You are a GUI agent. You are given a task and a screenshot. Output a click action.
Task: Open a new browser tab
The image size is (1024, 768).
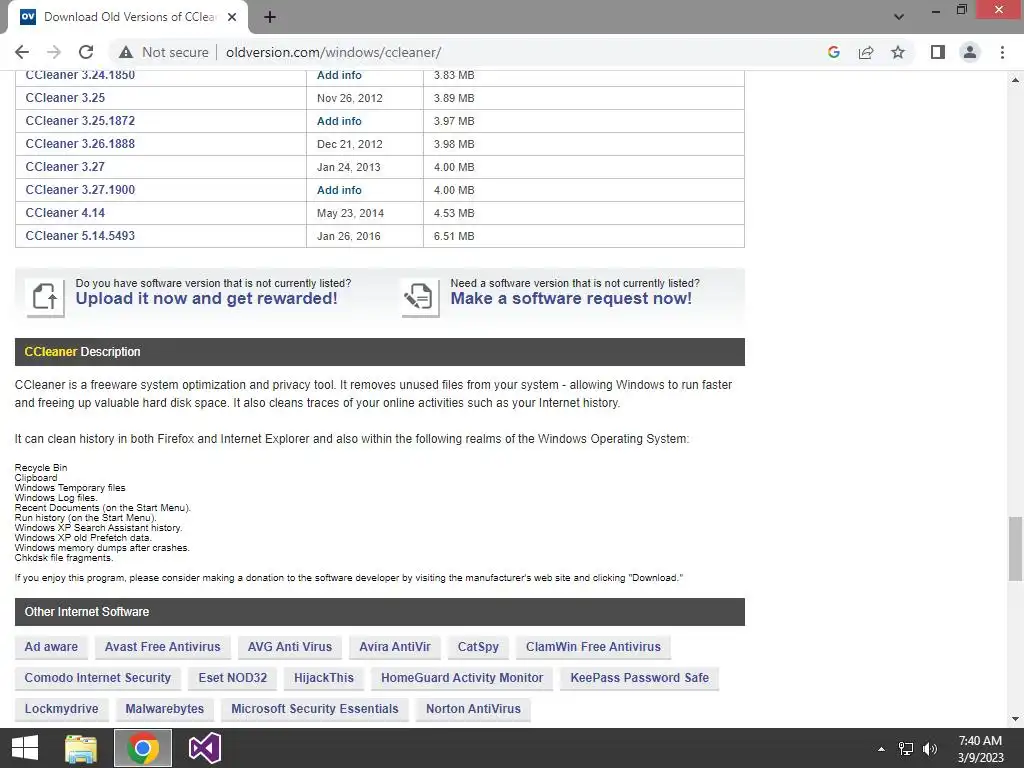point(270,17)
